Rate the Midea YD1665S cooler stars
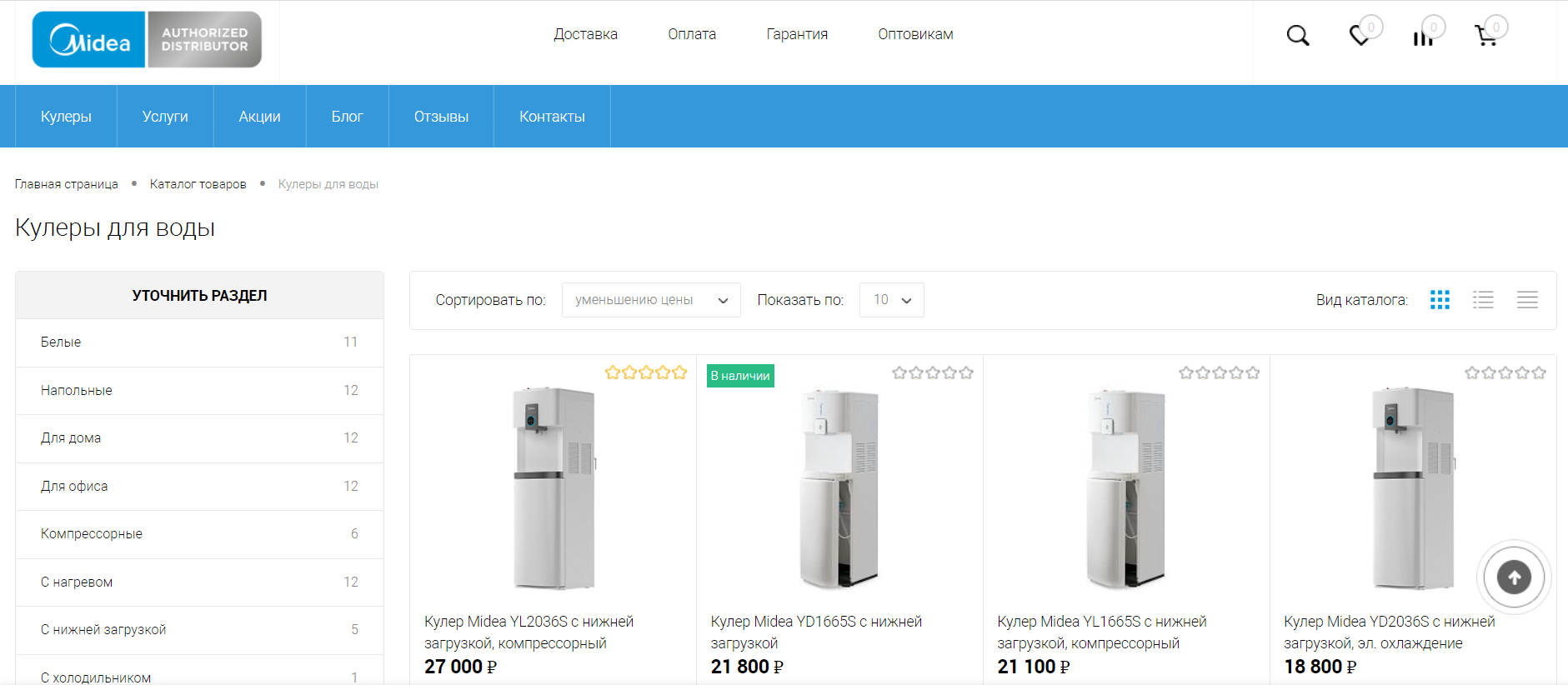 click(932, 372)
